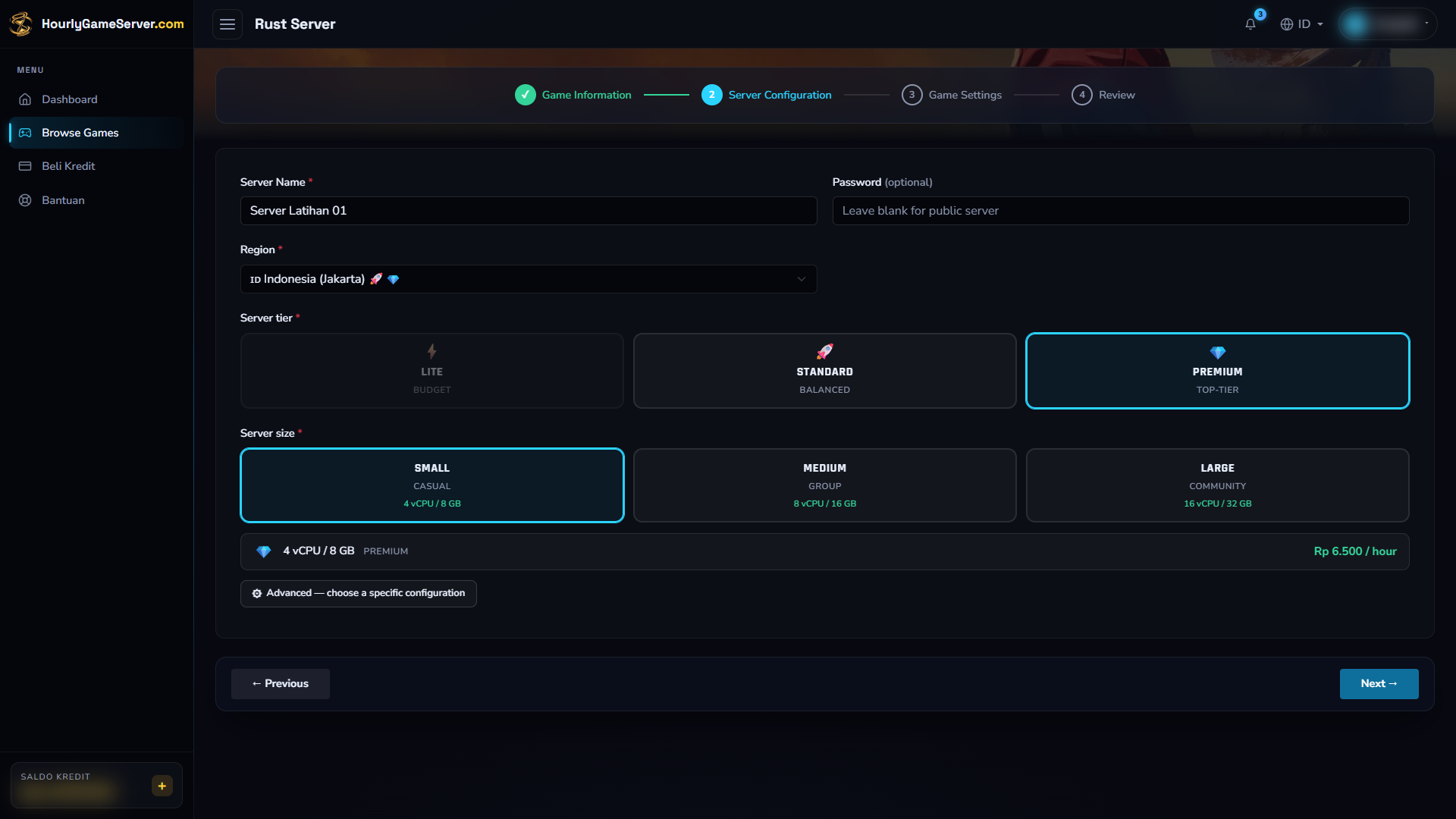
Task: Click the Rust Server page title
Action: click(295, 24)
